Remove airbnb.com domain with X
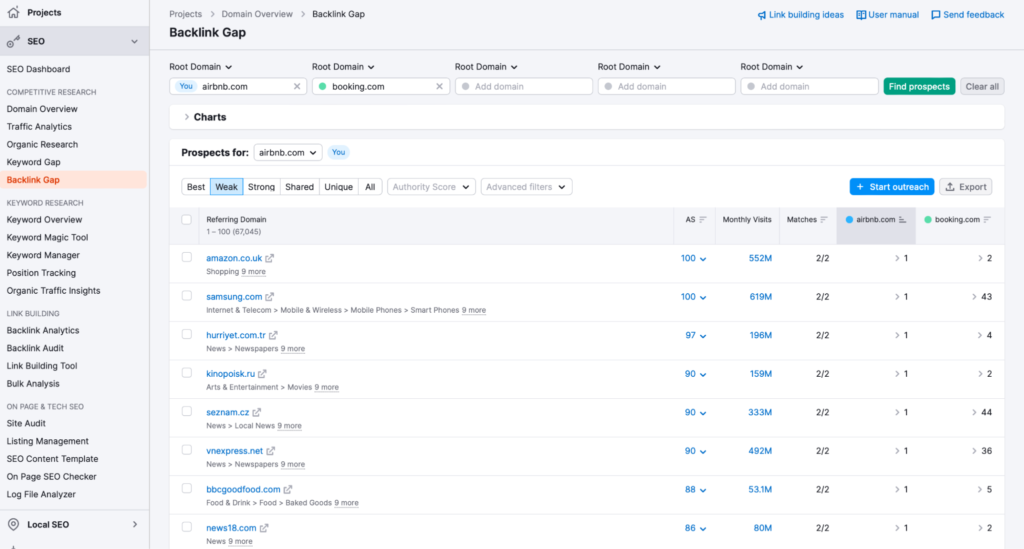Image resolution: width=1024 pixels, height=549 pixels. point(296,86)
